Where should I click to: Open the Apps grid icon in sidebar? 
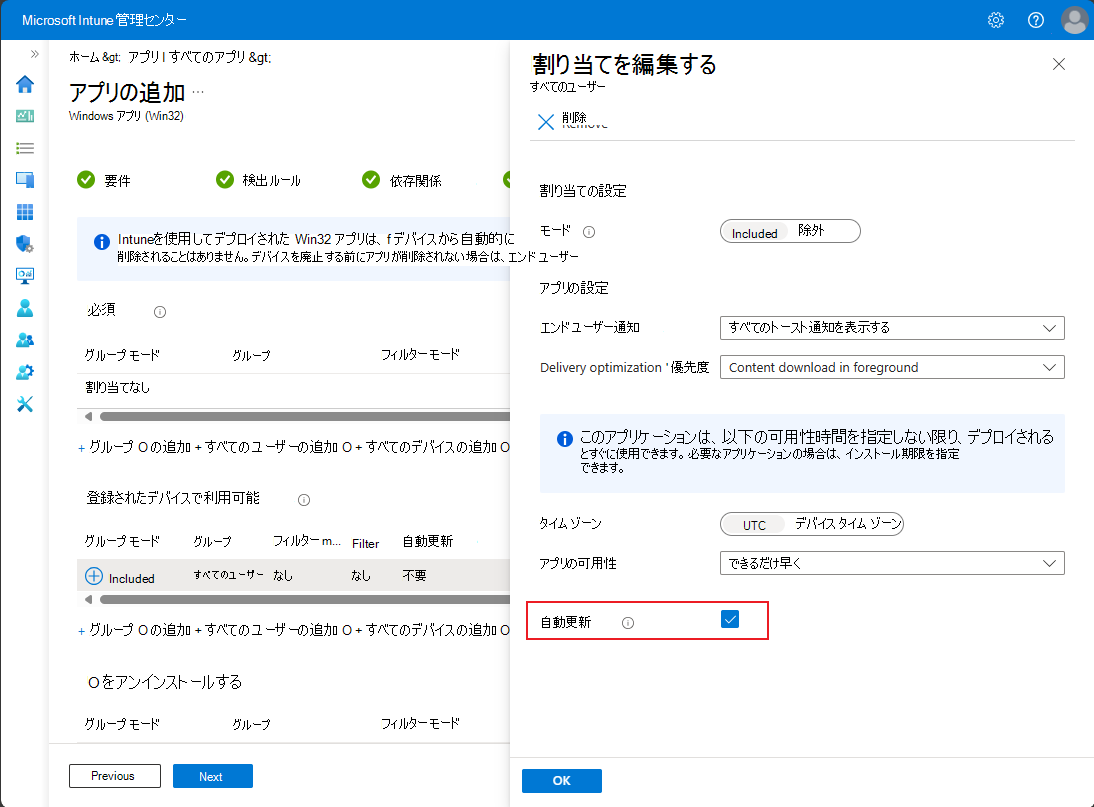click(25, 212)
